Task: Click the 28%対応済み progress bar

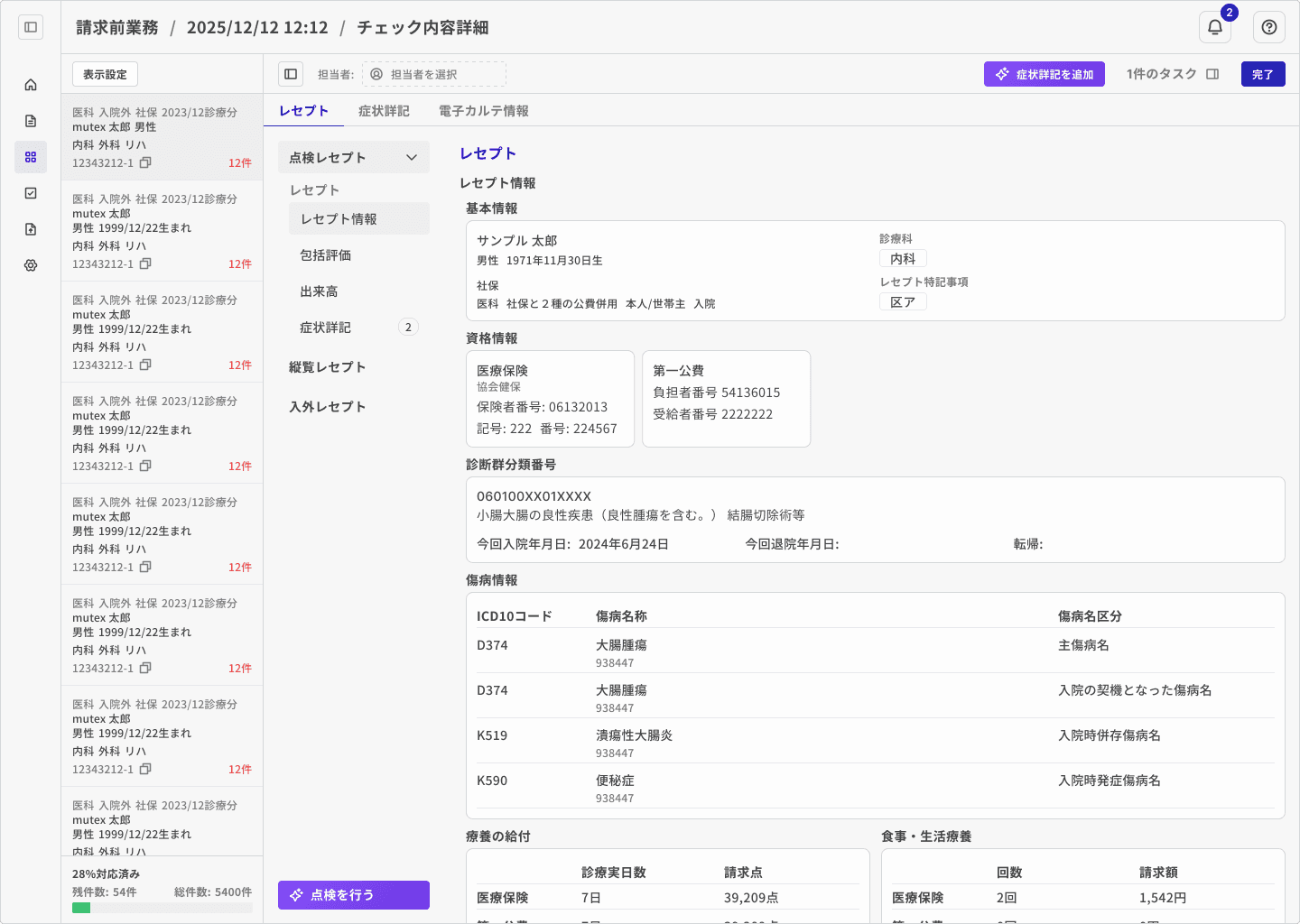Action: coord(162,908)
